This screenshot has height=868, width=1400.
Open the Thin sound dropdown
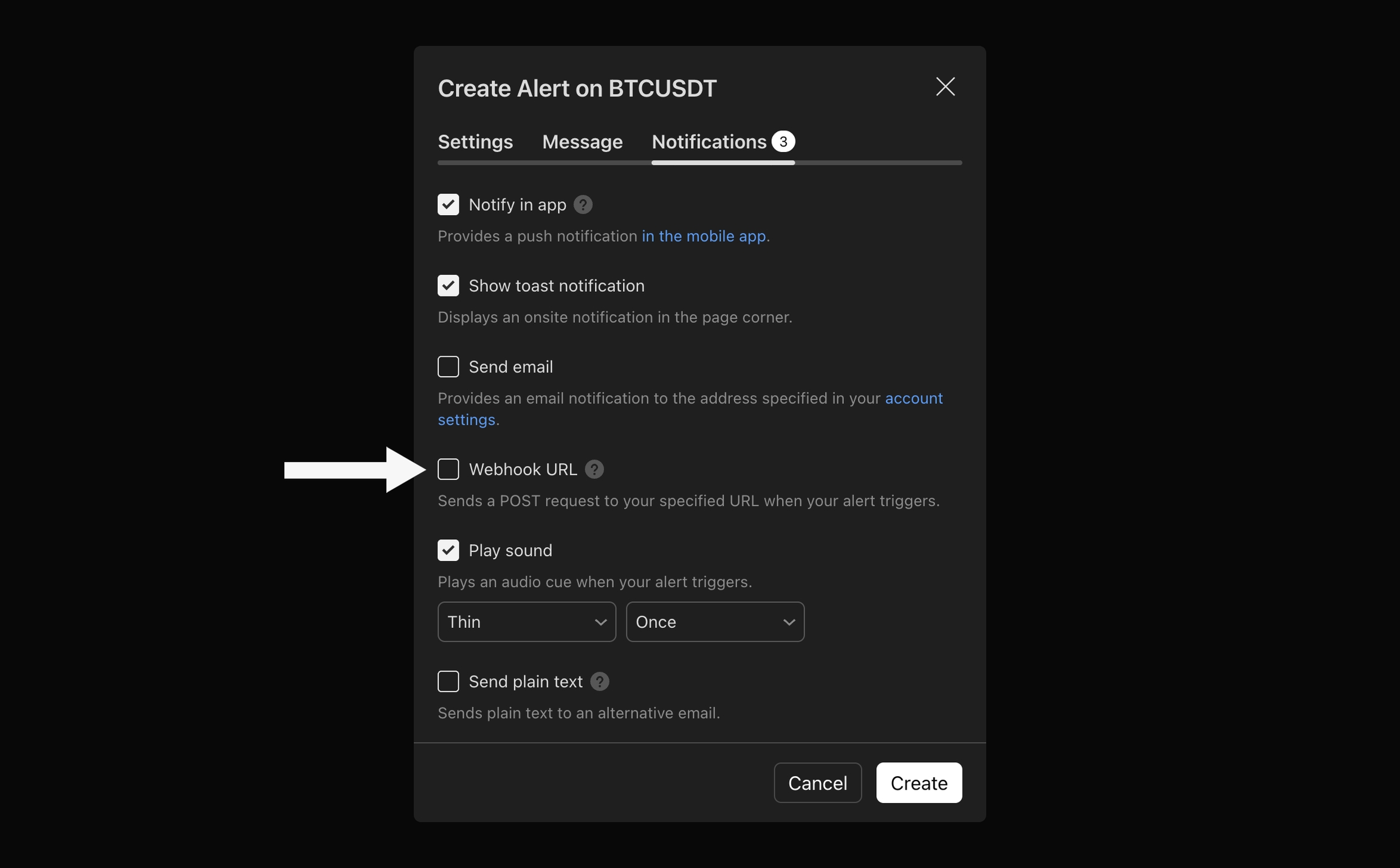point(526,622)
